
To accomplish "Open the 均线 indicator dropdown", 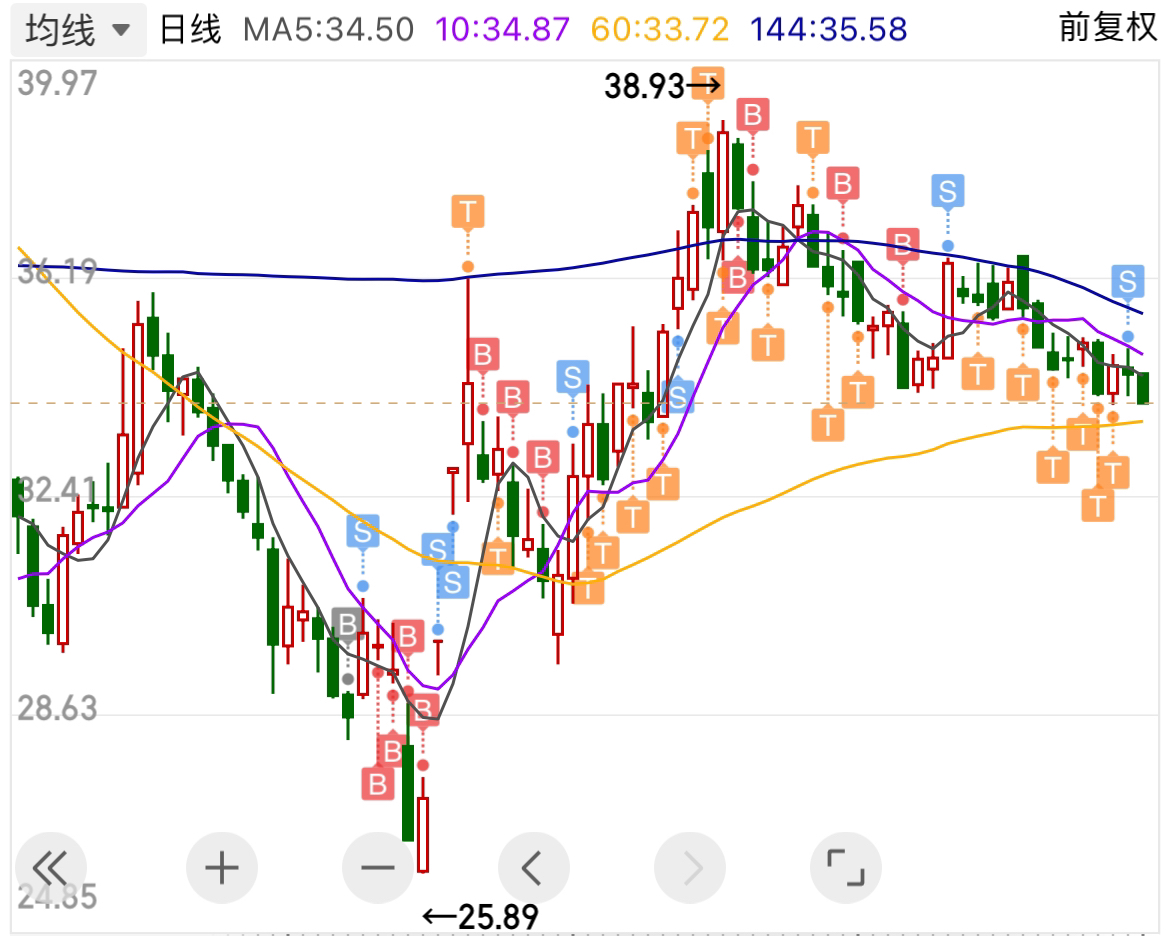I will [x=78, y=30].
